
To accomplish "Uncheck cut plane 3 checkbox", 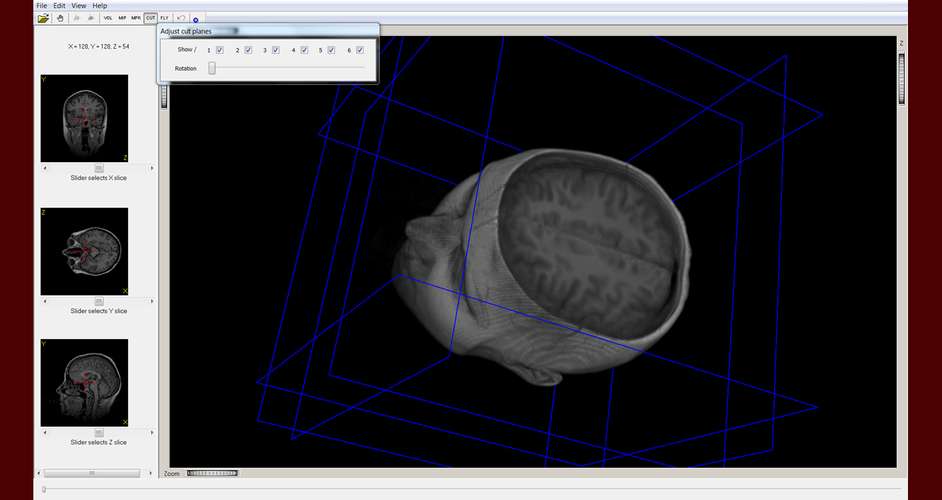I will coord(276,50).
